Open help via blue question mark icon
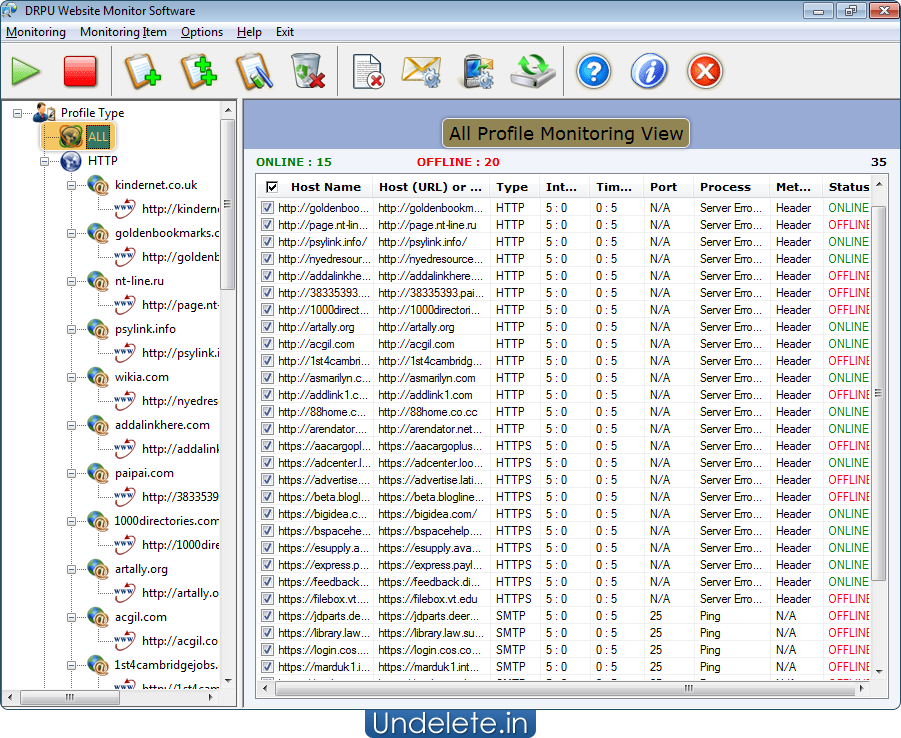This screenshot has width=901, height=738. pos(594,72)
